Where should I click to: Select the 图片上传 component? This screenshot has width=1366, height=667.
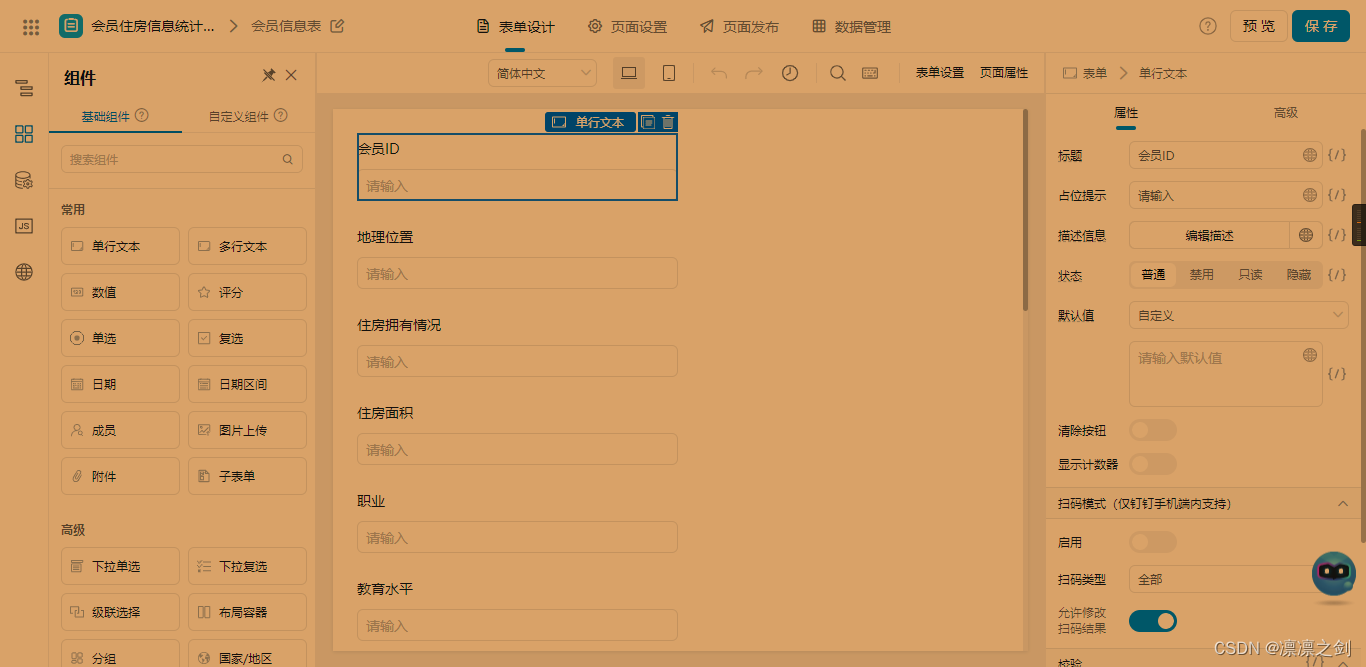(247, 430)
